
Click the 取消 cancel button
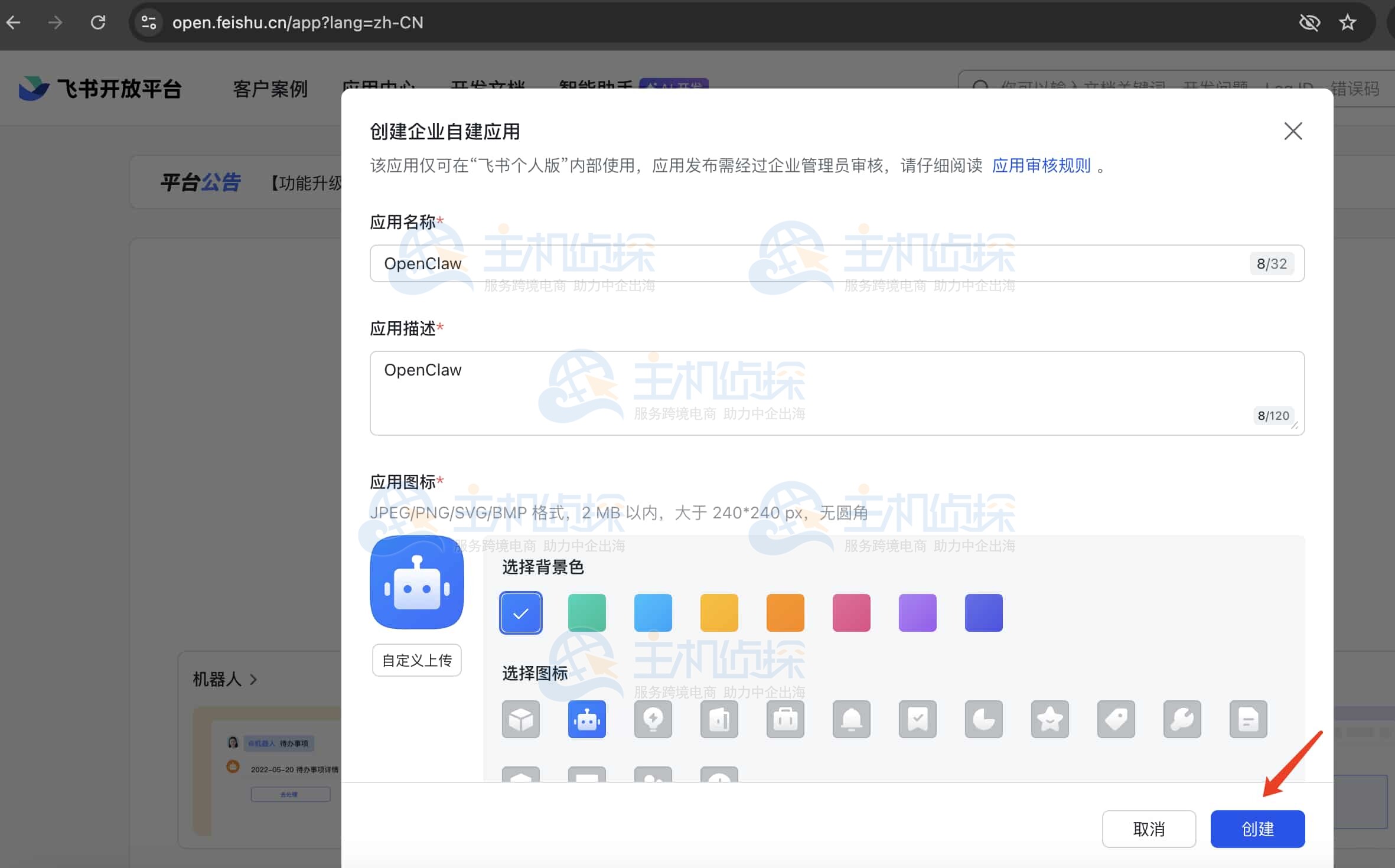[x=1149, y=829]
